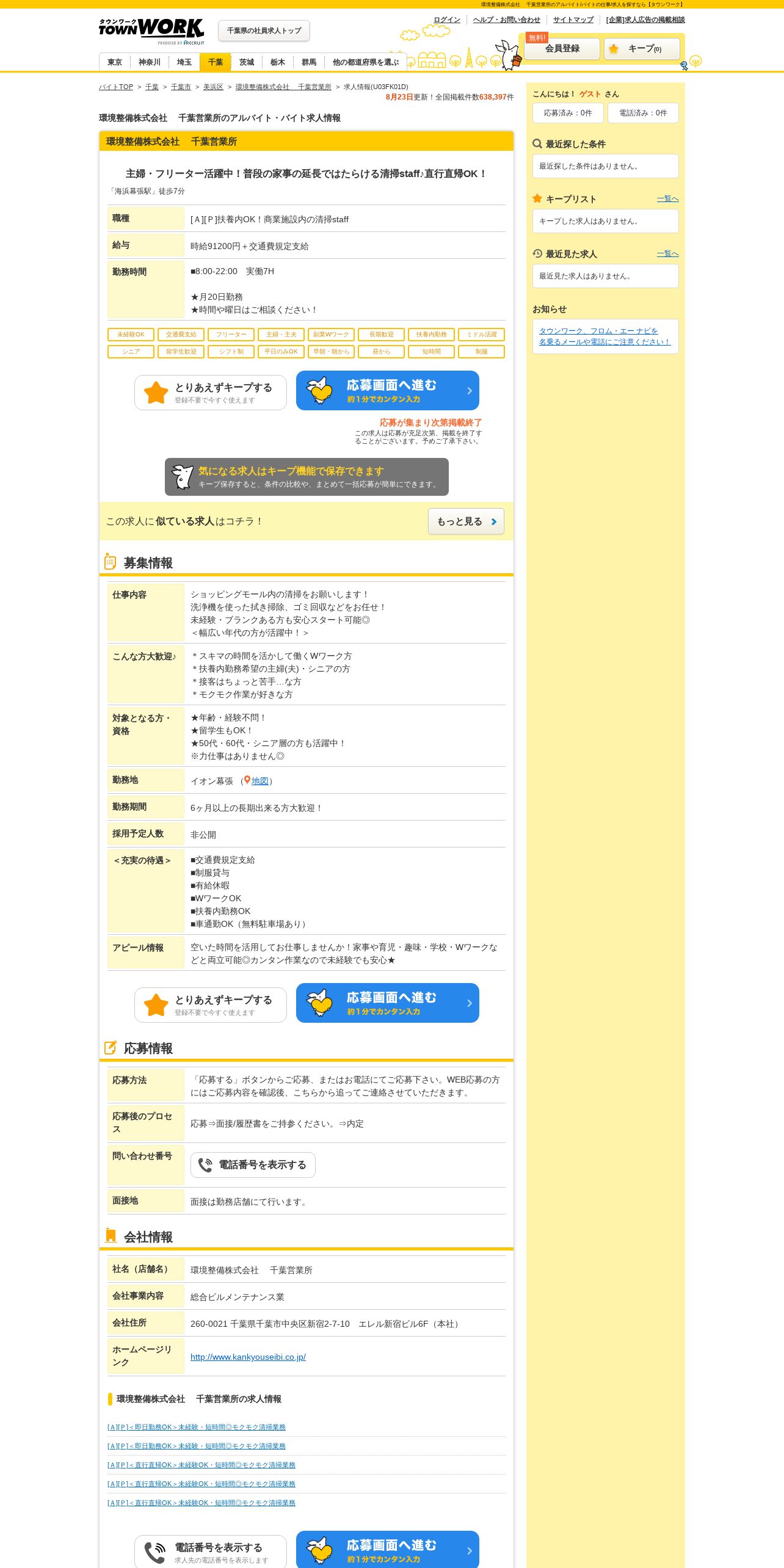784x1568 pixels.
Task: Open the kankyouseibi.co.jp homepage link
Action: pos(248,1357)
